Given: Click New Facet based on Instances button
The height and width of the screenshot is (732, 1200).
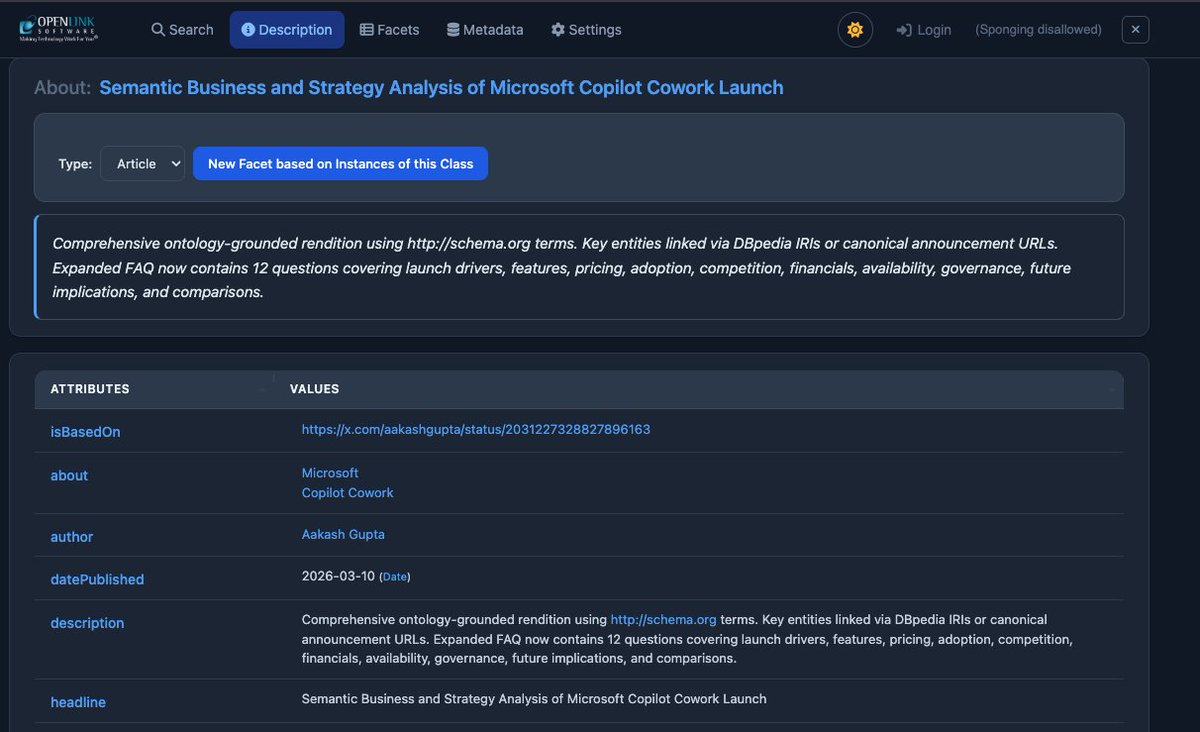Looking at the screenshot, I should [340, 164].
